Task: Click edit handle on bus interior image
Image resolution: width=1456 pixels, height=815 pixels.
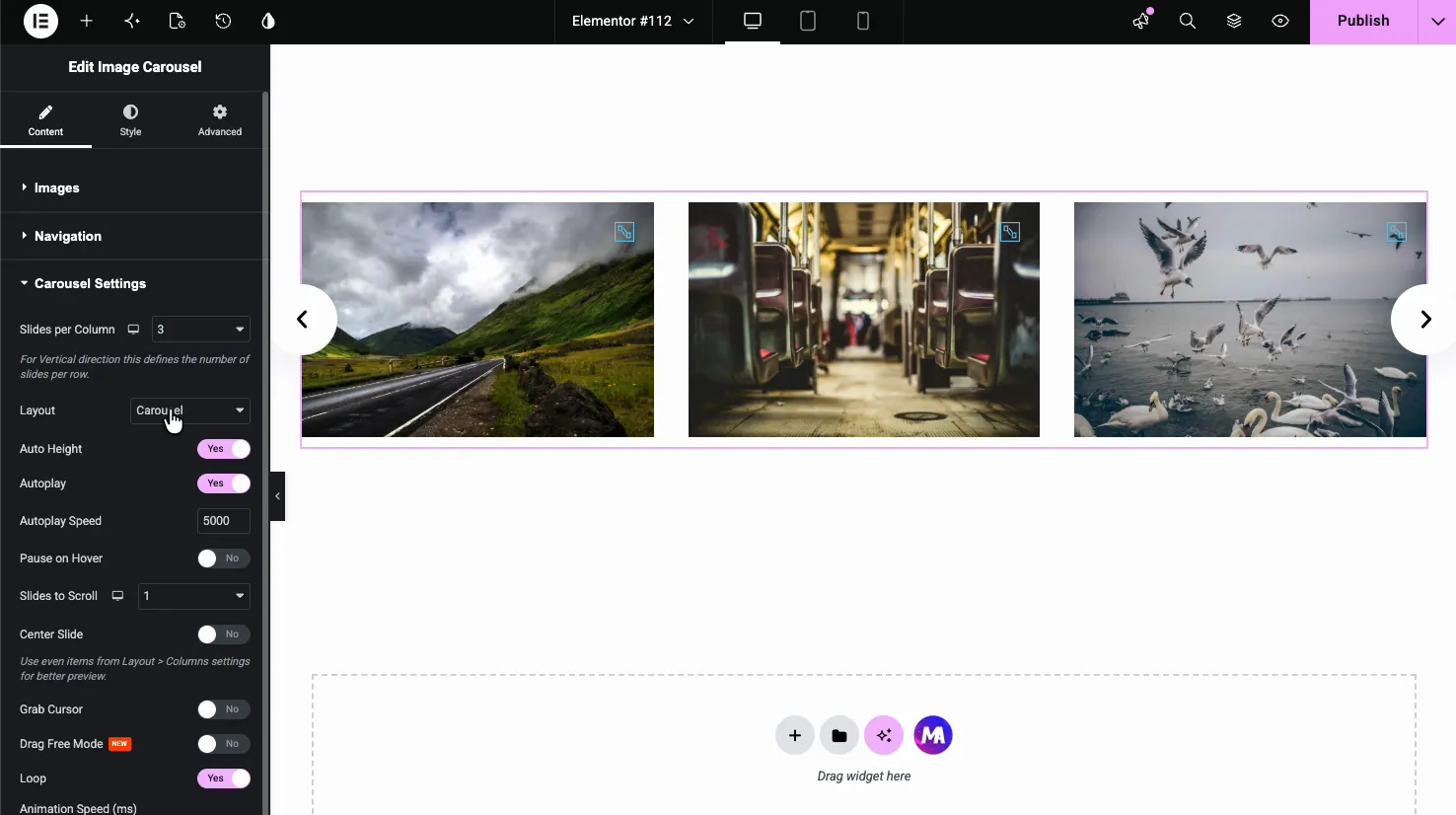Action: point(1010,232)
